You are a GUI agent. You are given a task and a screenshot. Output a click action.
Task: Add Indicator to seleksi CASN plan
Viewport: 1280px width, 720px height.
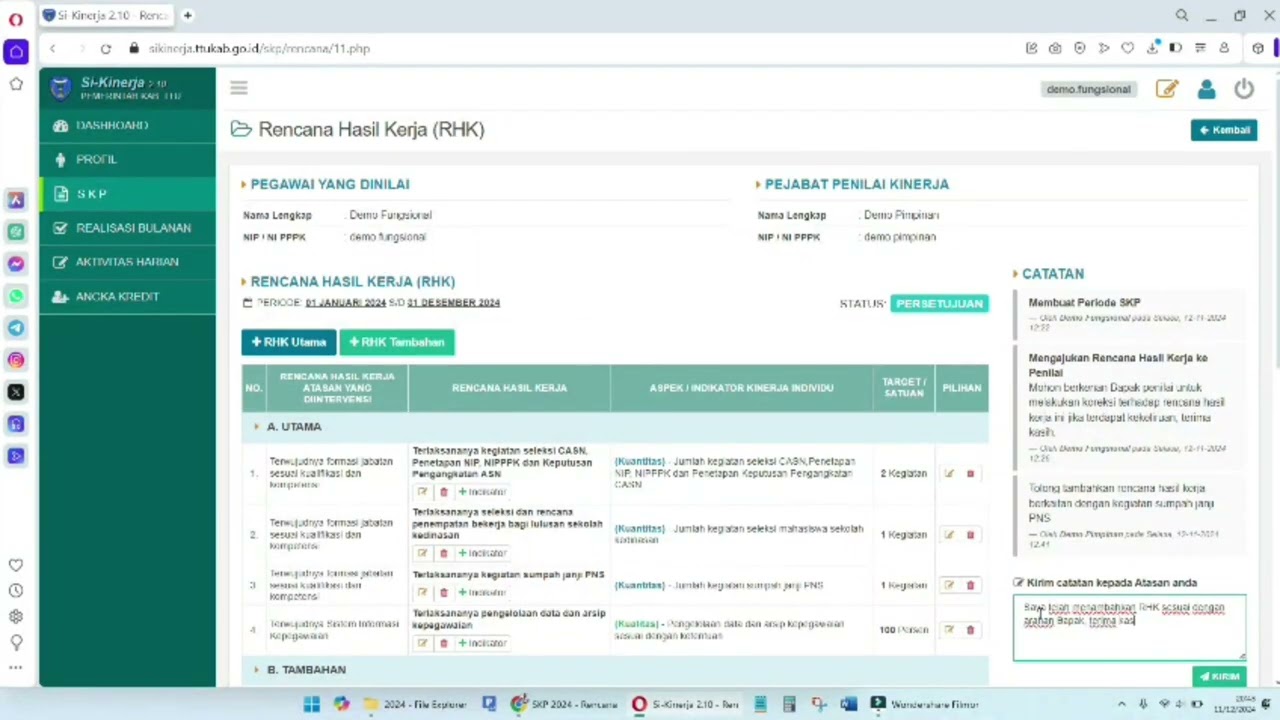[x=482, y=492]
